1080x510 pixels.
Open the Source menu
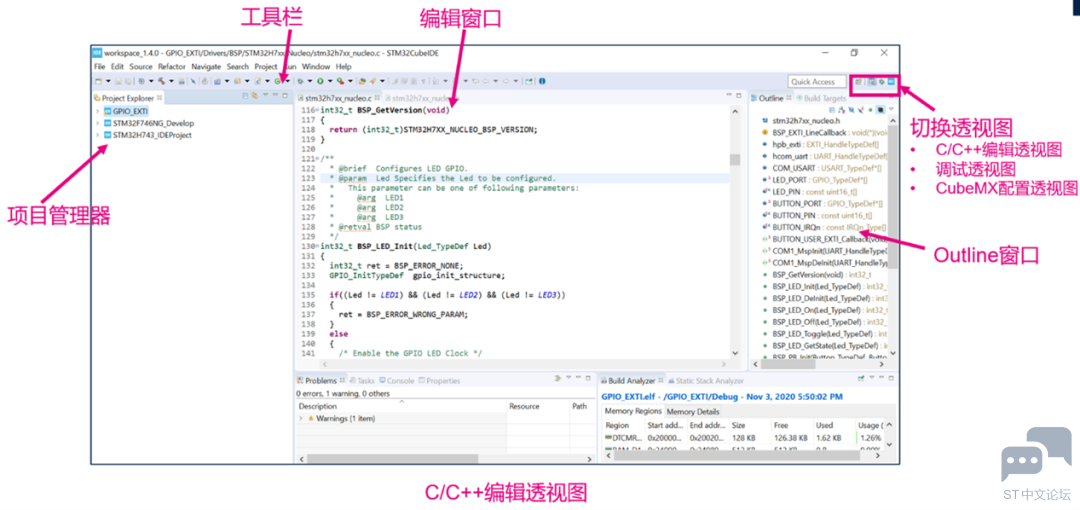tap(141, 67)
